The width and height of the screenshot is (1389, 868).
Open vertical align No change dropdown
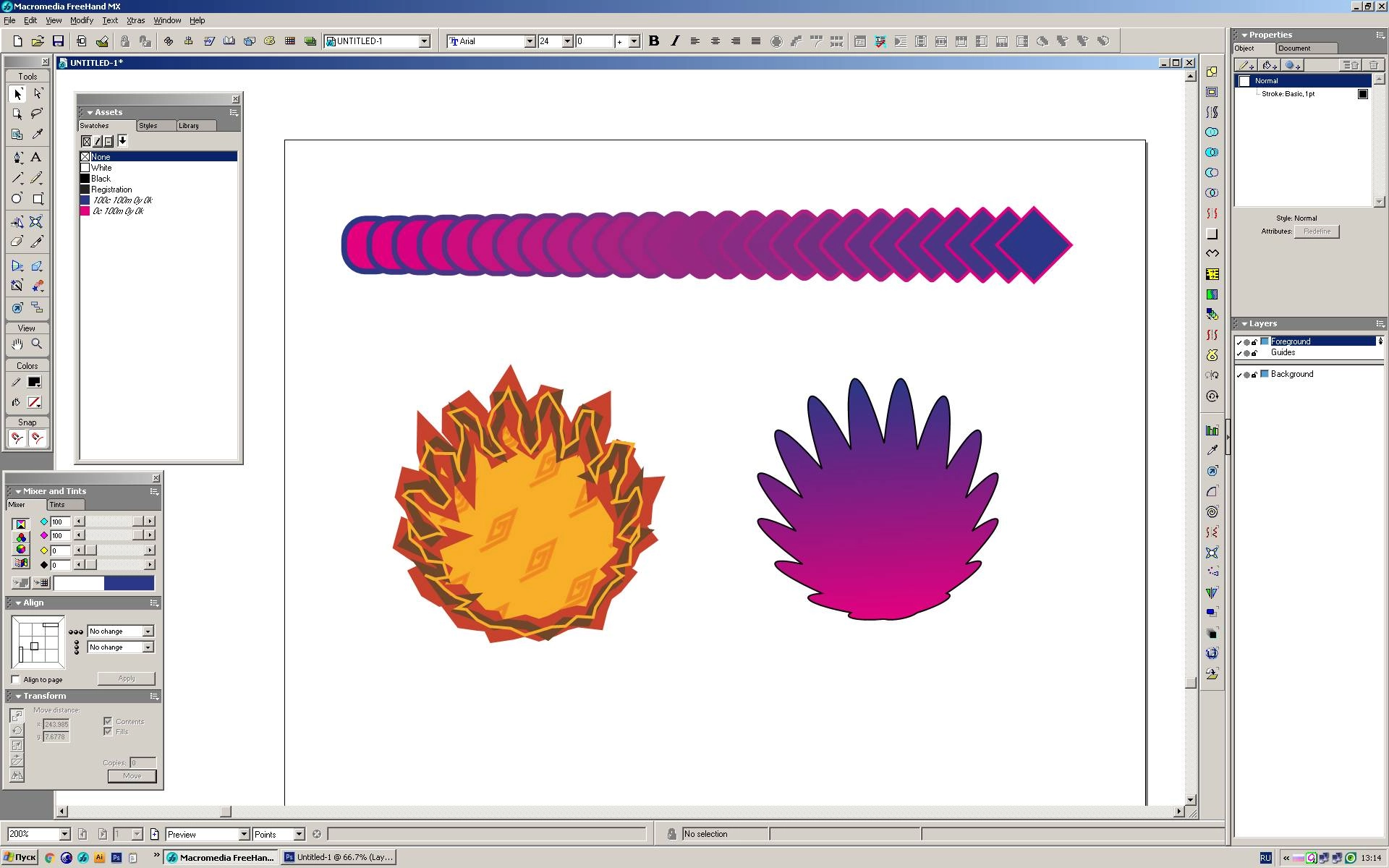pyautogui.click(x=148, y=647)
